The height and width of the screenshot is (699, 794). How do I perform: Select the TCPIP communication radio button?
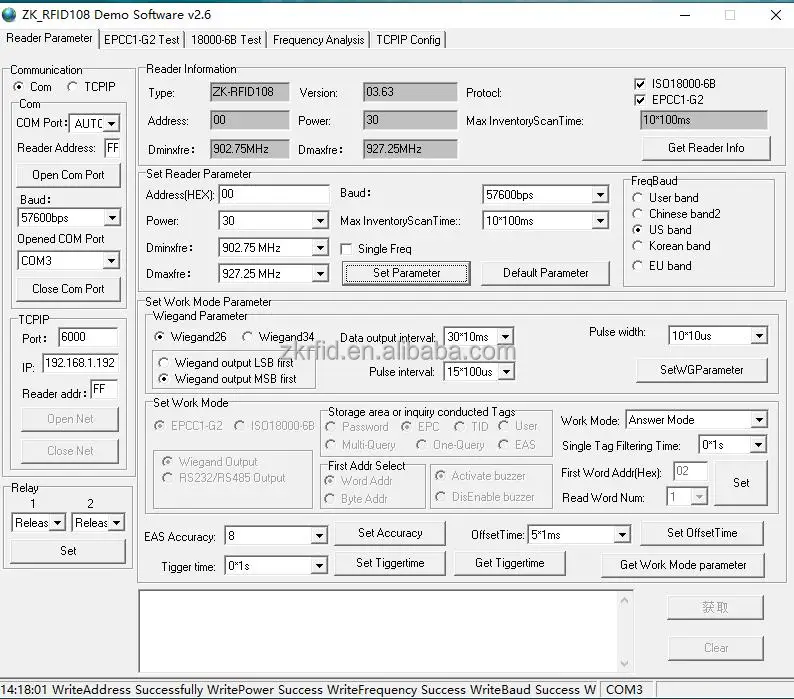click(x=72, y=87)
